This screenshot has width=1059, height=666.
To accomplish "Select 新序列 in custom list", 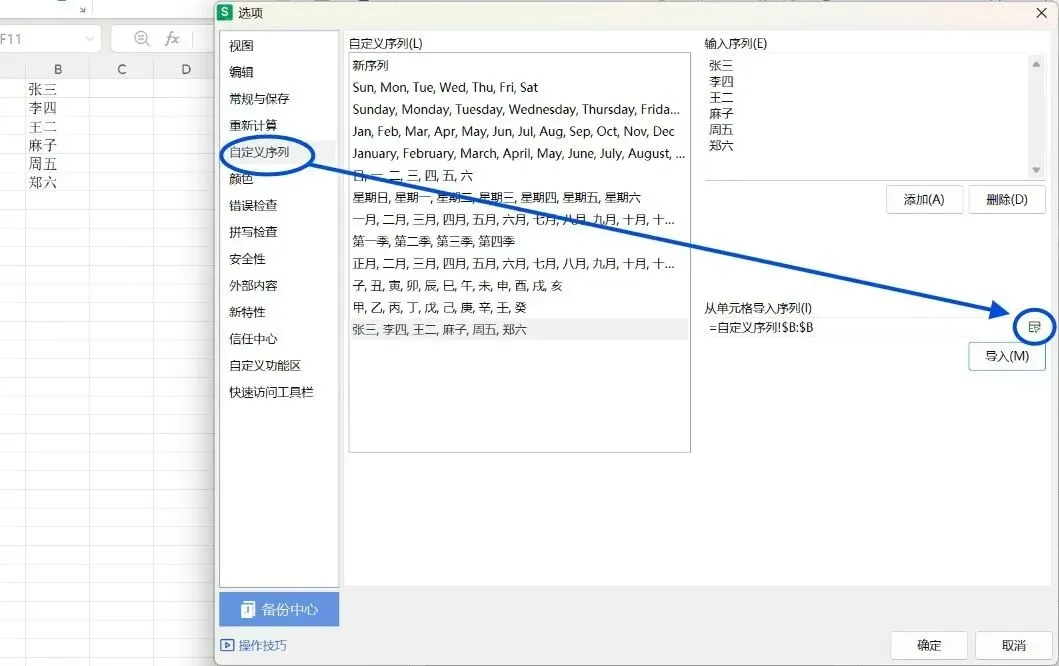I will (x=519, y=66).
